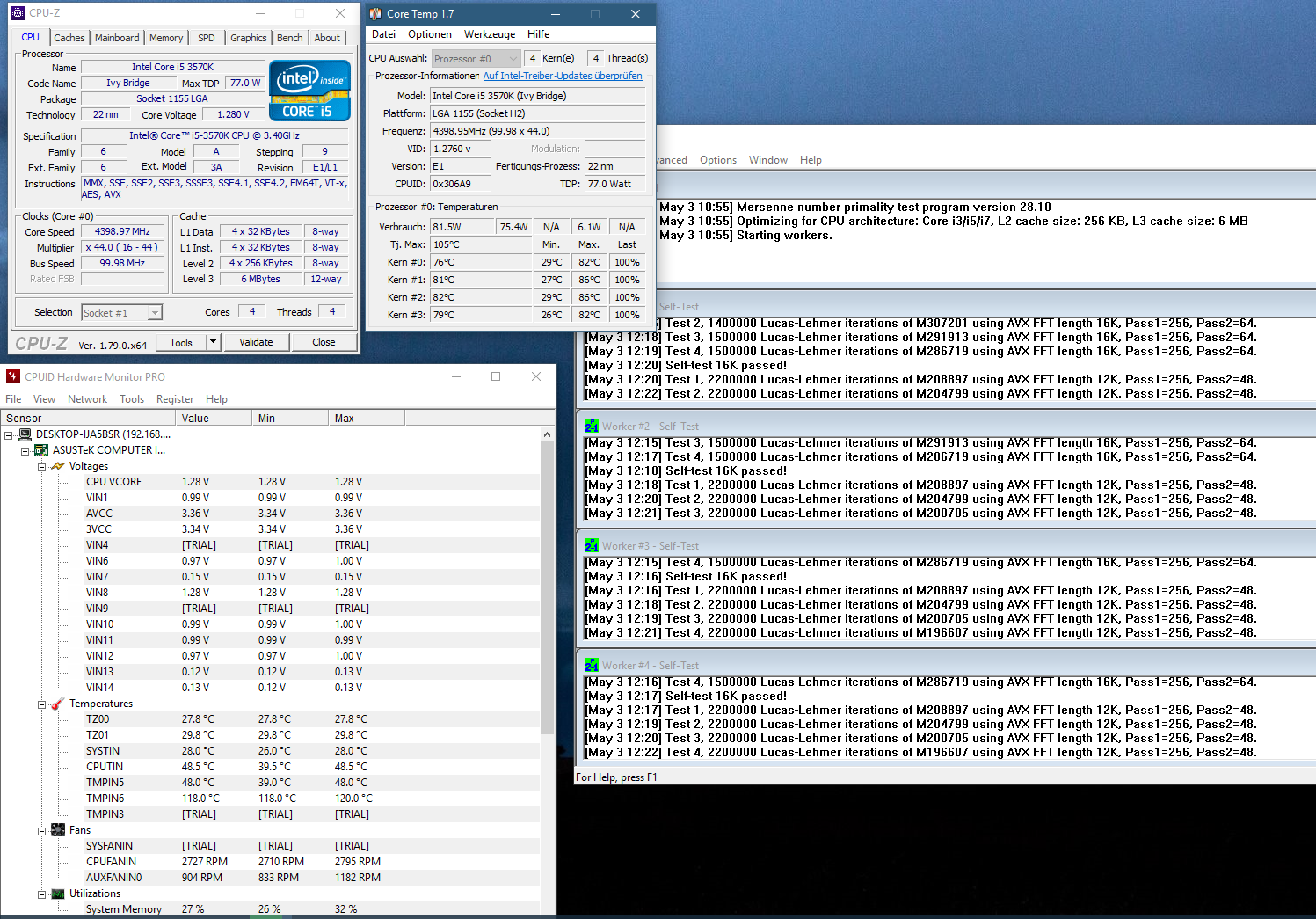Open the Socket #1 selection dropdown
Screen dimensions: 1316x919
pos(155,312)
